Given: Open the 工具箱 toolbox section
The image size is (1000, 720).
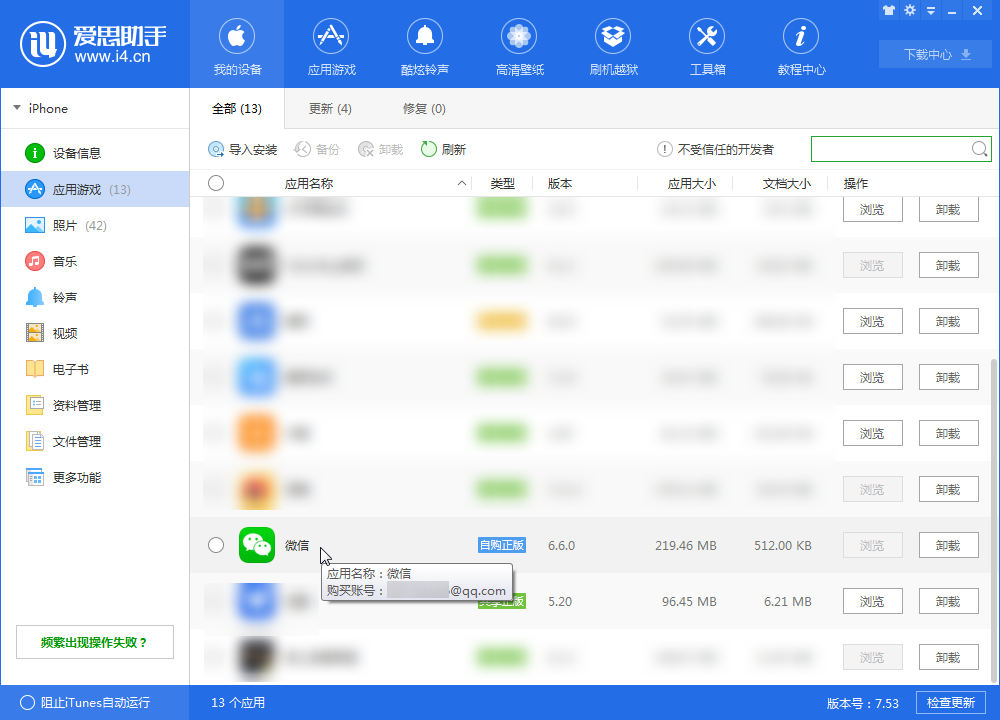Looking at the screenshot, I should (707, 45).
